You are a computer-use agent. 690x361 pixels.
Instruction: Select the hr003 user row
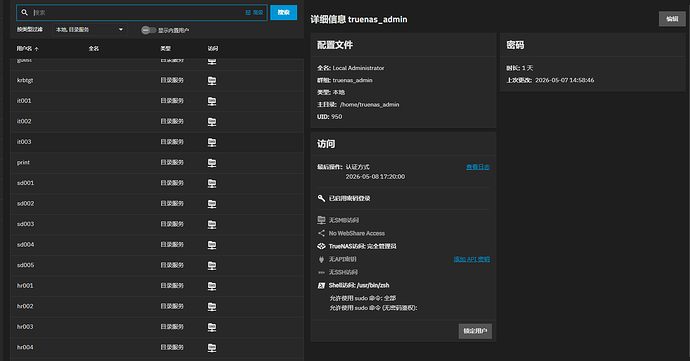pos(157,327)
